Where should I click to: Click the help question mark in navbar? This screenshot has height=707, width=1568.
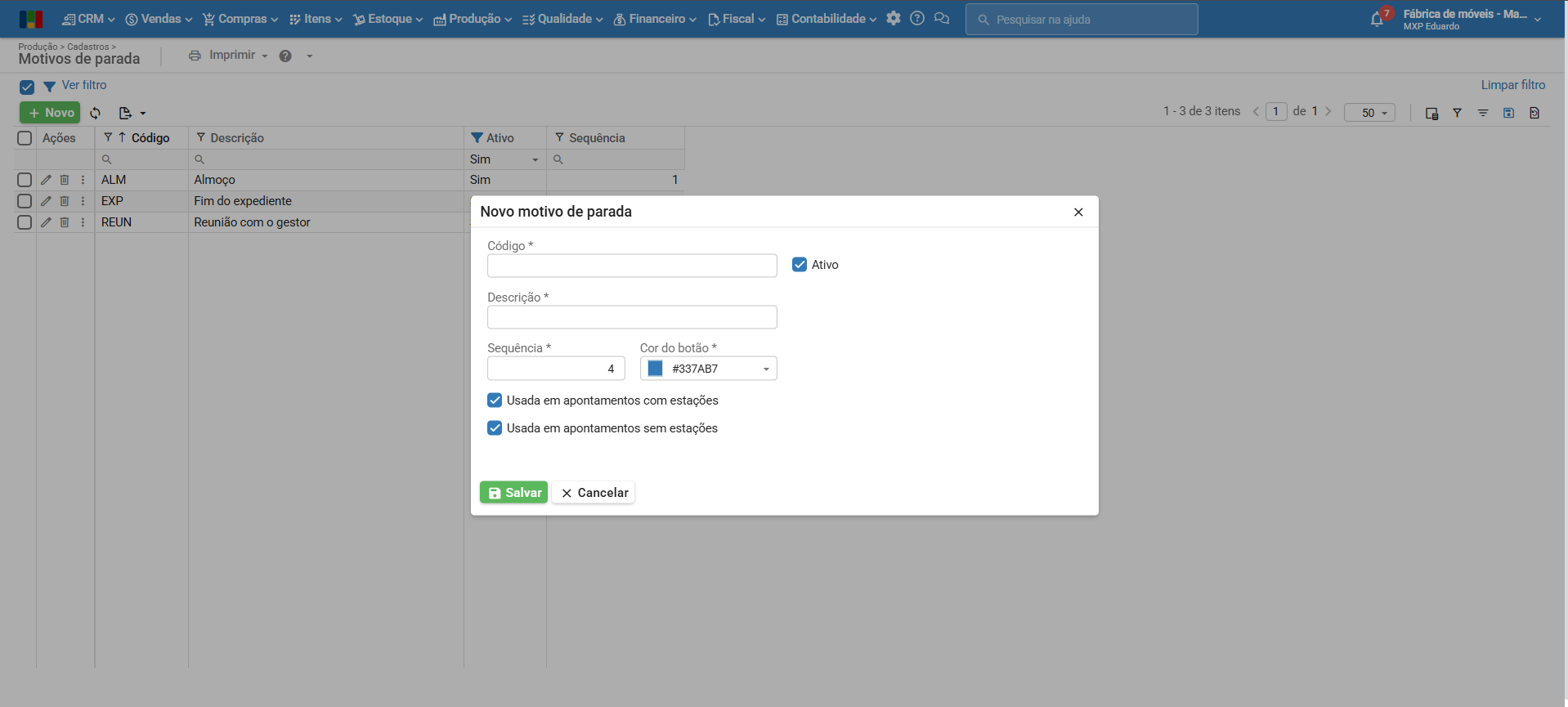(917, 18)
